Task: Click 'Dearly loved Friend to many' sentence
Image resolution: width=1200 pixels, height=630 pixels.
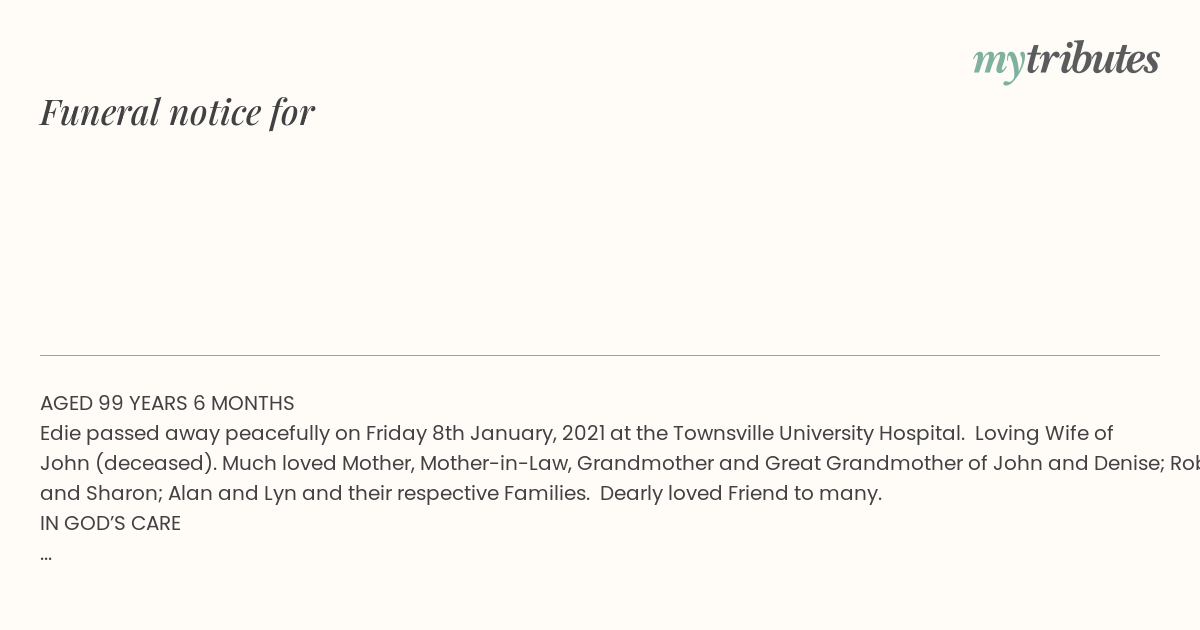Action: [x=741, y=494]
